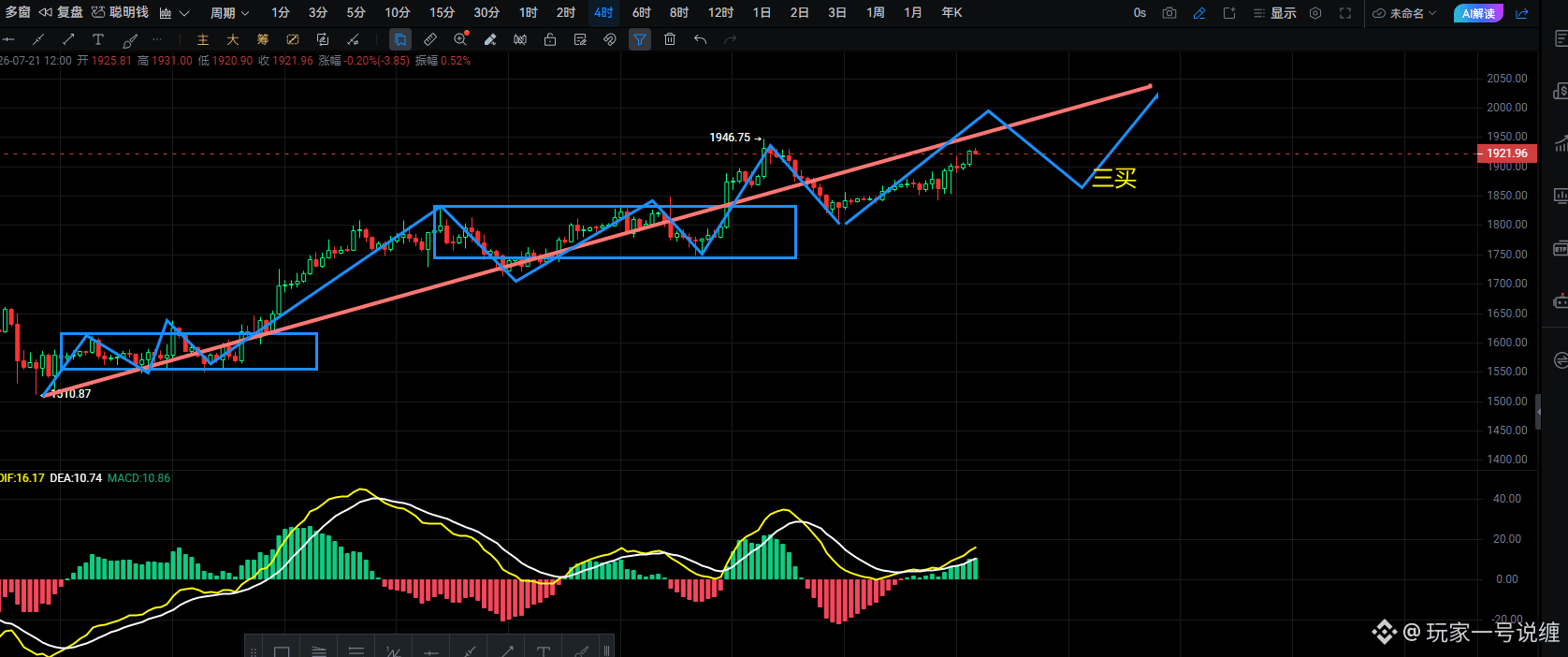This screenshot has height=657, width=1568.
Task: Select the ruler measurement tool
Action: click(430, 39)
